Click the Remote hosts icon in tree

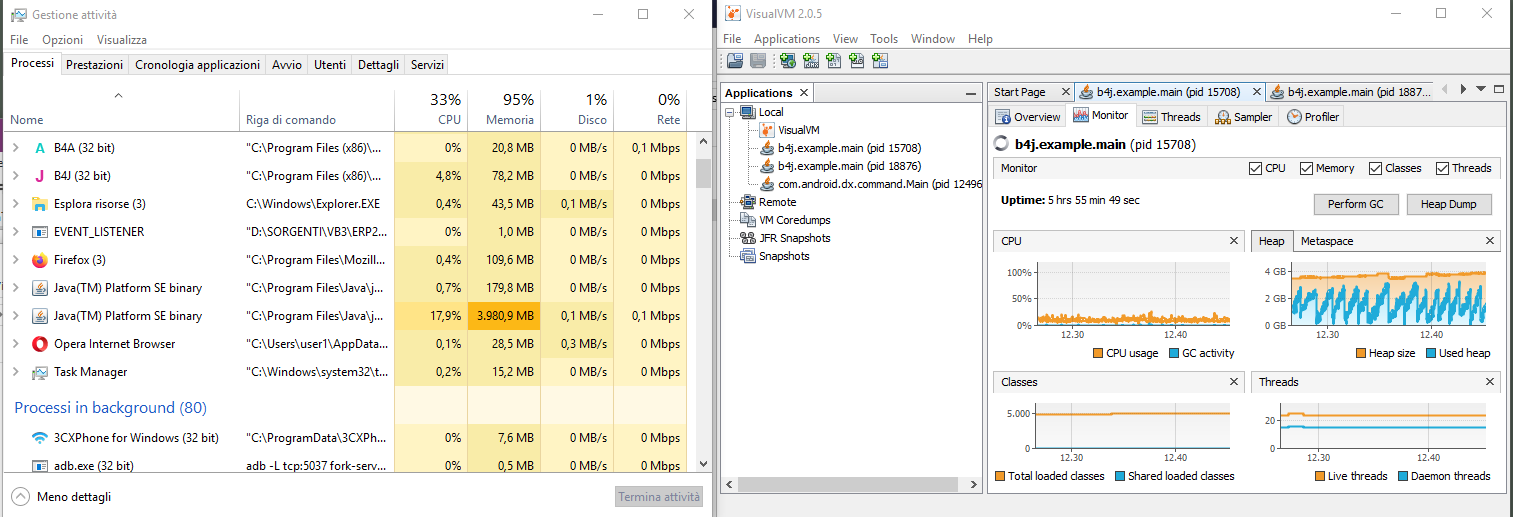(x=749, y=202)
